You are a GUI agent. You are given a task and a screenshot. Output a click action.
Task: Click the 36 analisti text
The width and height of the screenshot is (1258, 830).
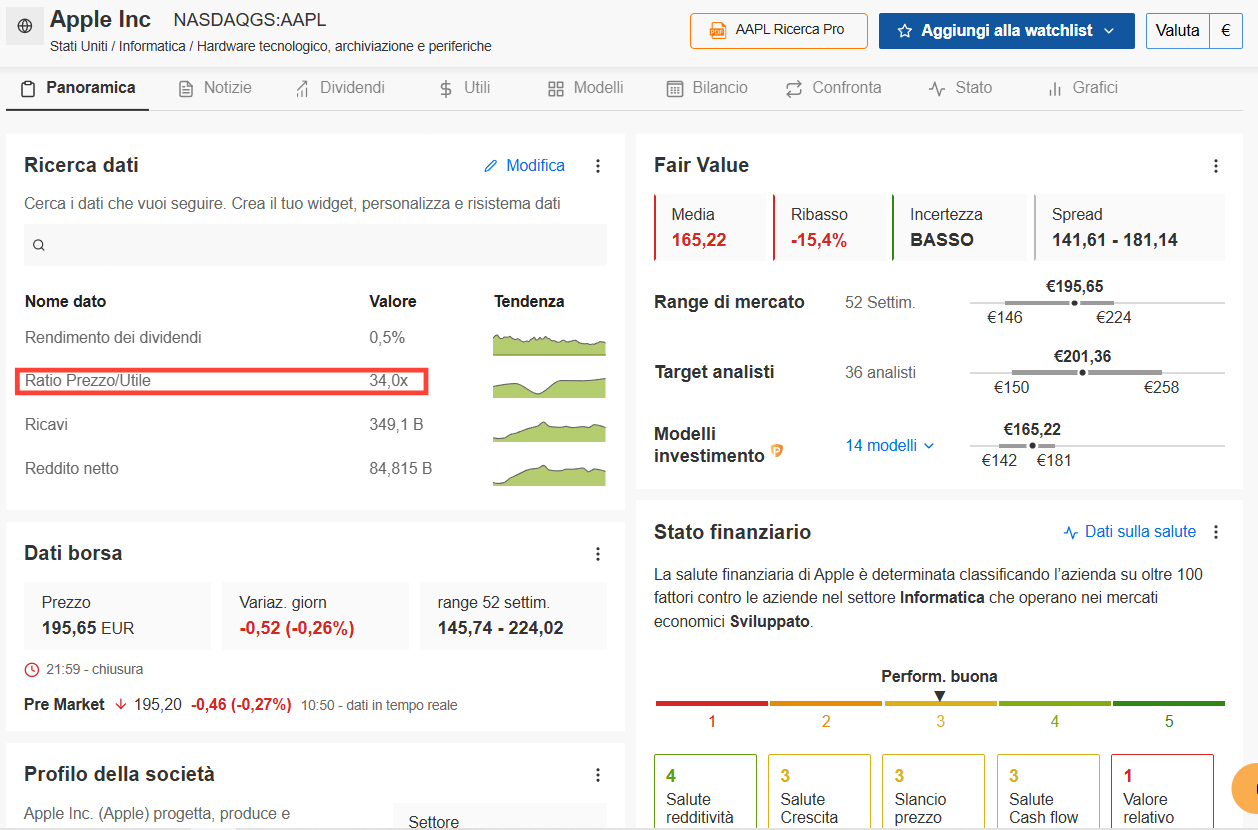click(x=880, y=373)
